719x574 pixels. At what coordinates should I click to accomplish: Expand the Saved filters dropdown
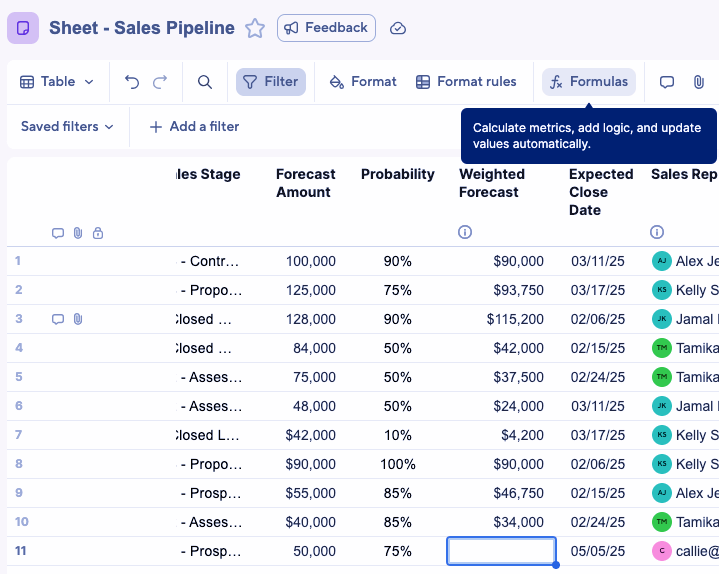[67, 127]
